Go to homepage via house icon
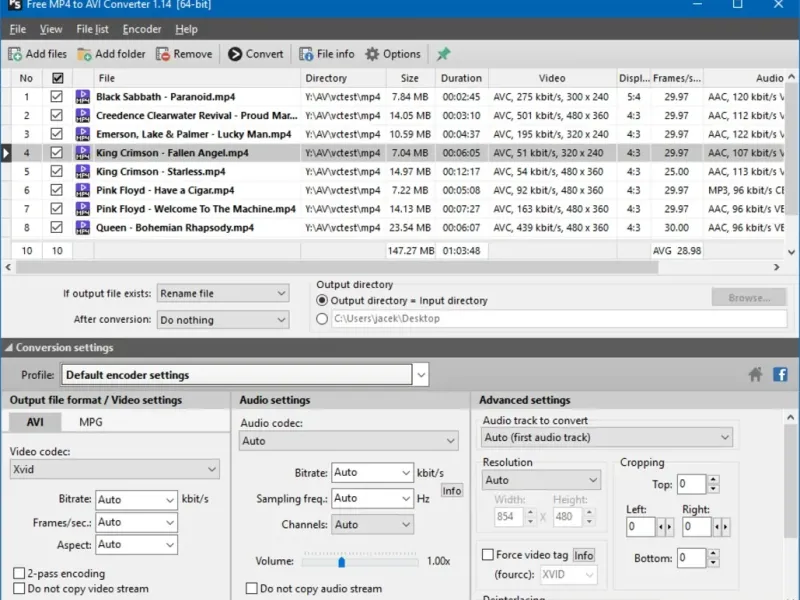Image resolution: width=800 pixels, height=600 pixels. click(x=756, y=374)
